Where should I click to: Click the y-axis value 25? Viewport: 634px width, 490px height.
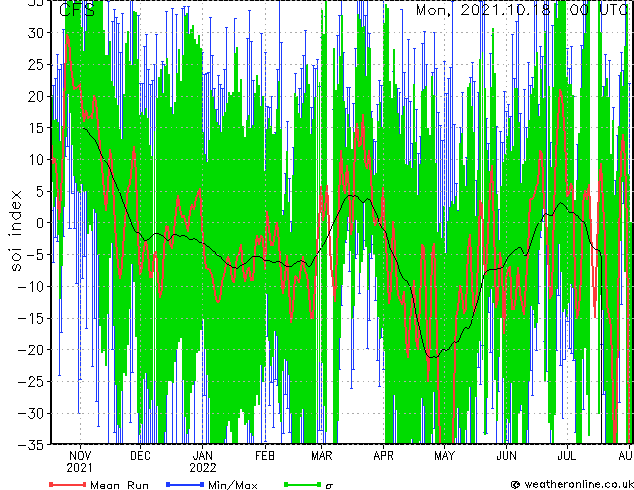tap(36, 65)
